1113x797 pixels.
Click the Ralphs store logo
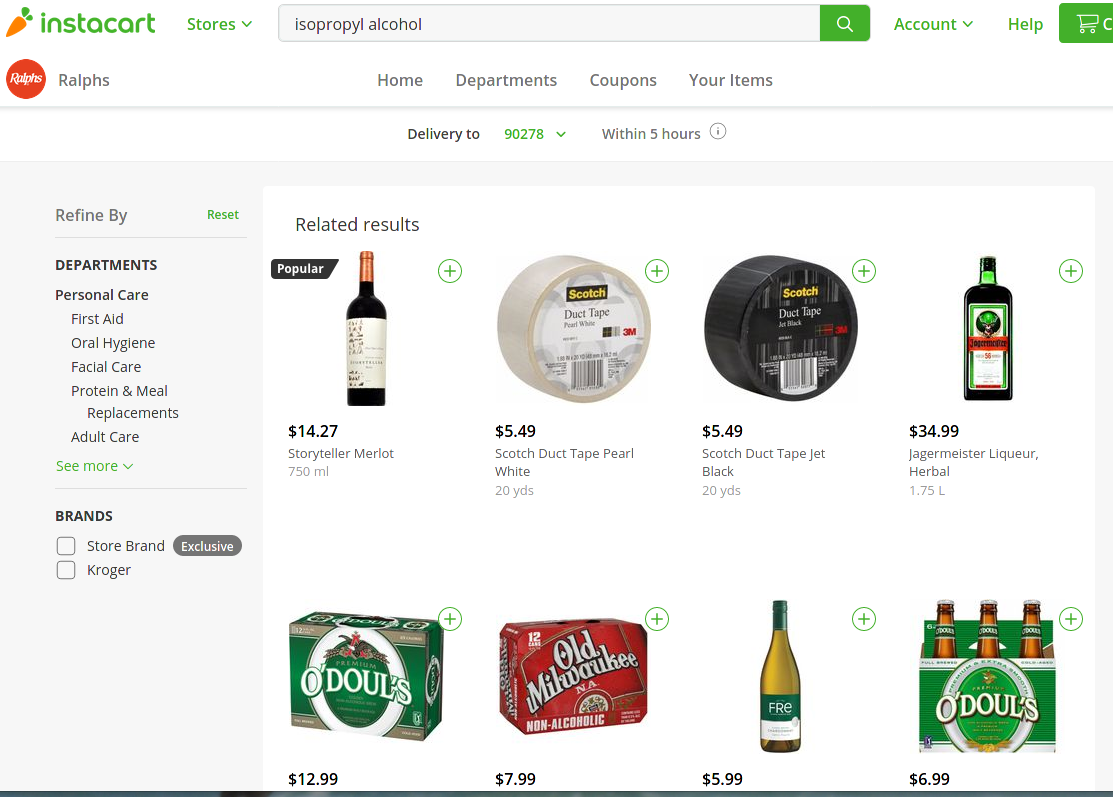pos(25,79)
